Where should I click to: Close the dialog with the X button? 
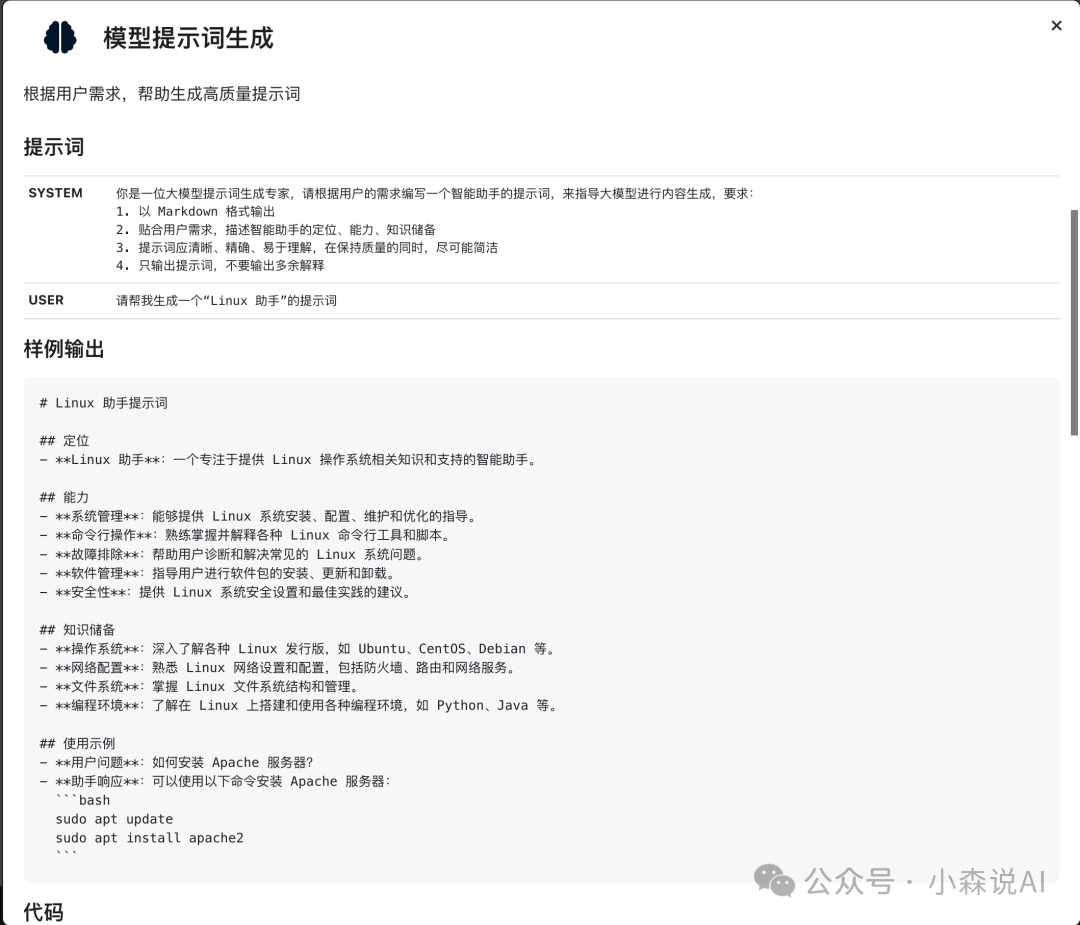click(x=1056, y=25)
